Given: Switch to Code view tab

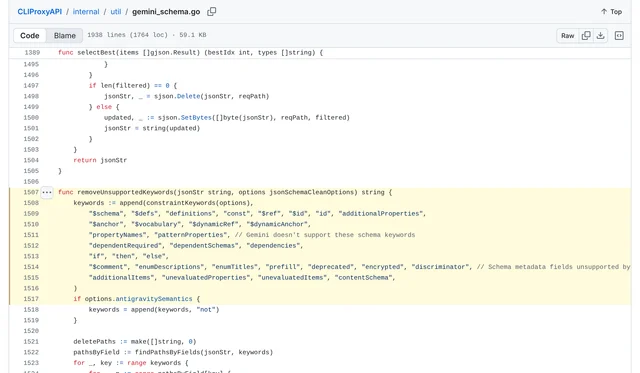Looking at the screenshot, I should click(30, 36).
